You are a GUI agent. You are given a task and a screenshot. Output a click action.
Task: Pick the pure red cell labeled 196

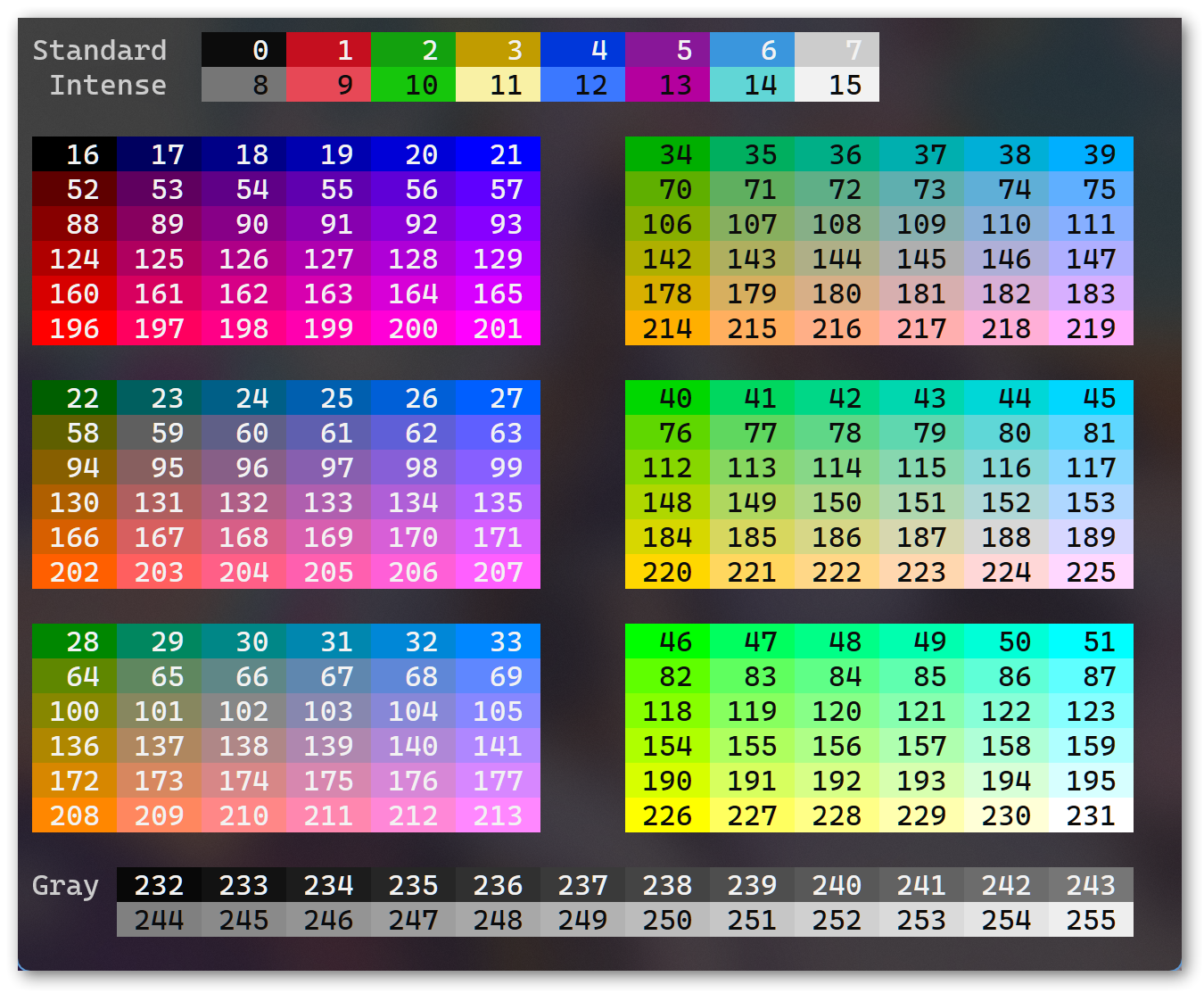(74, 328)
